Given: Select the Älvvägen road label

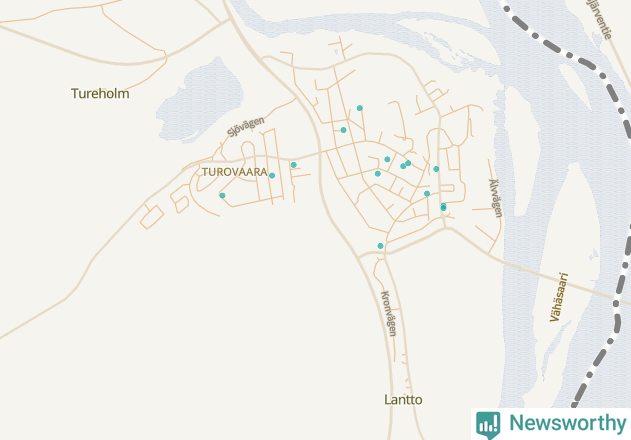Looking at the screenshot, I should coord(495,198).
